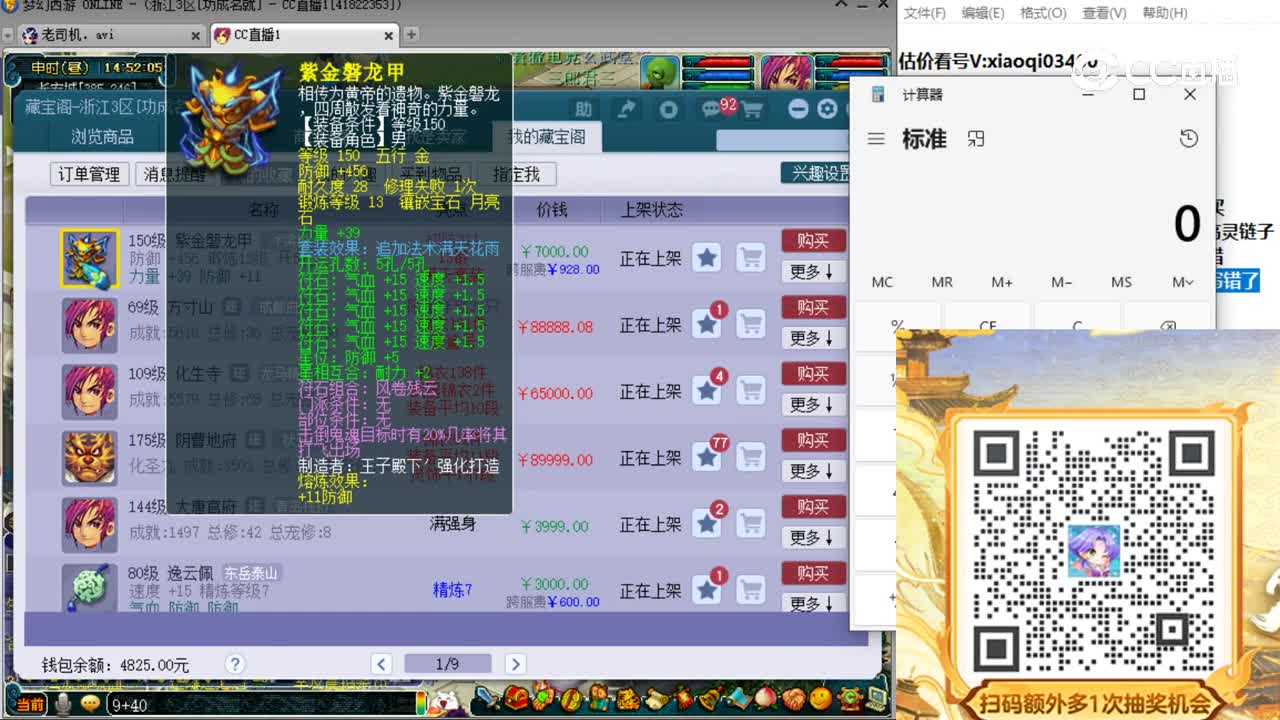Open the 指定我 filter
1280x720 pixels.
[x=517, y=174]
